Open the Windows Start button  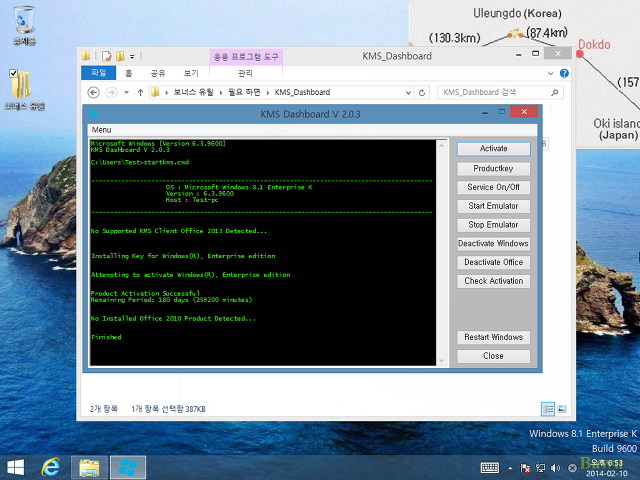(16, 467)
